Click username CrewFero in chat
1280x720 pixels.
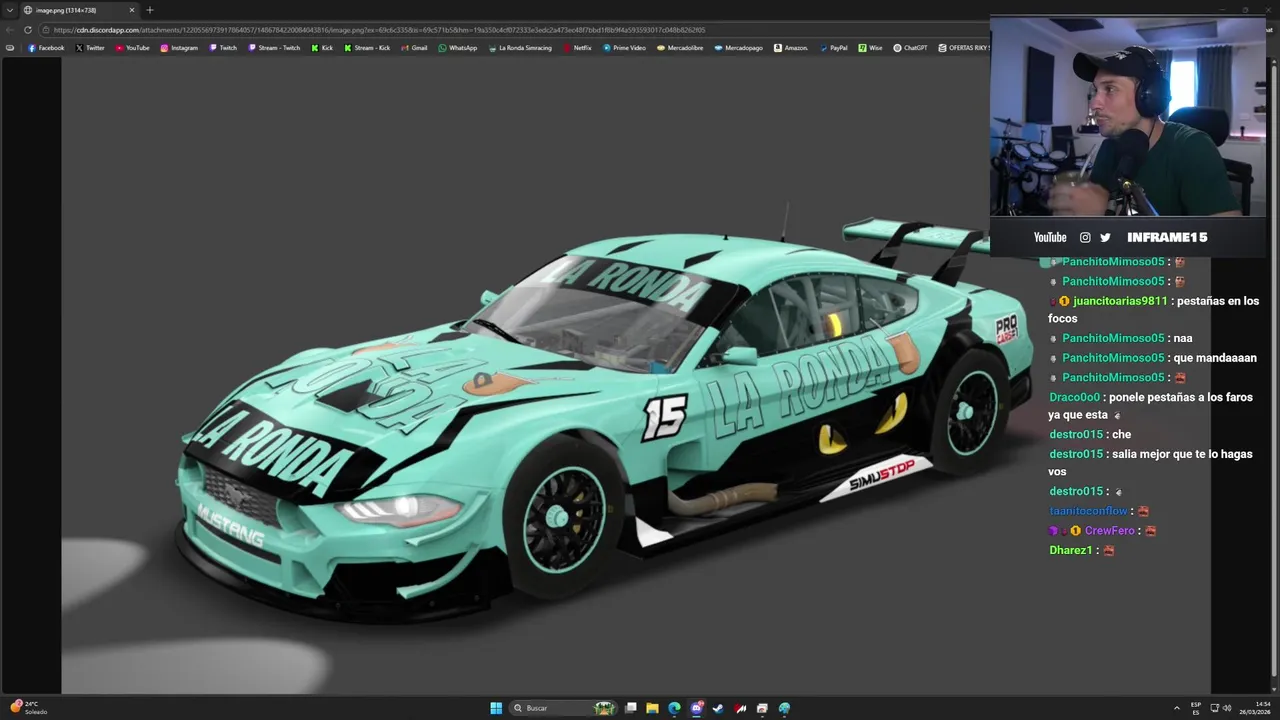click(1109, 531)
